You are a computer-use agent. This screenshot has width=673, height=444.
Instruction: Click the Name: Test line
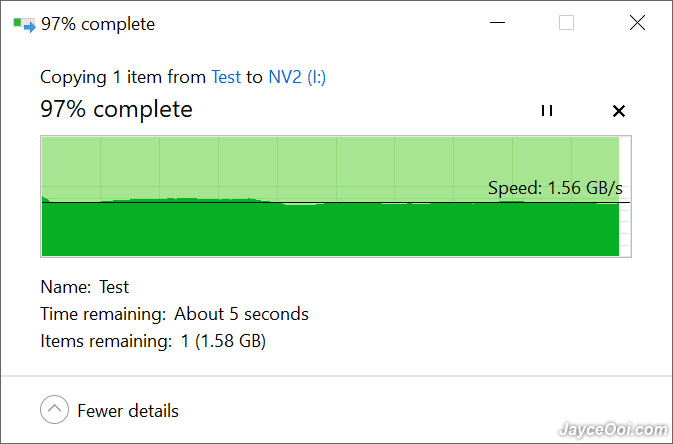pos(85,287)
